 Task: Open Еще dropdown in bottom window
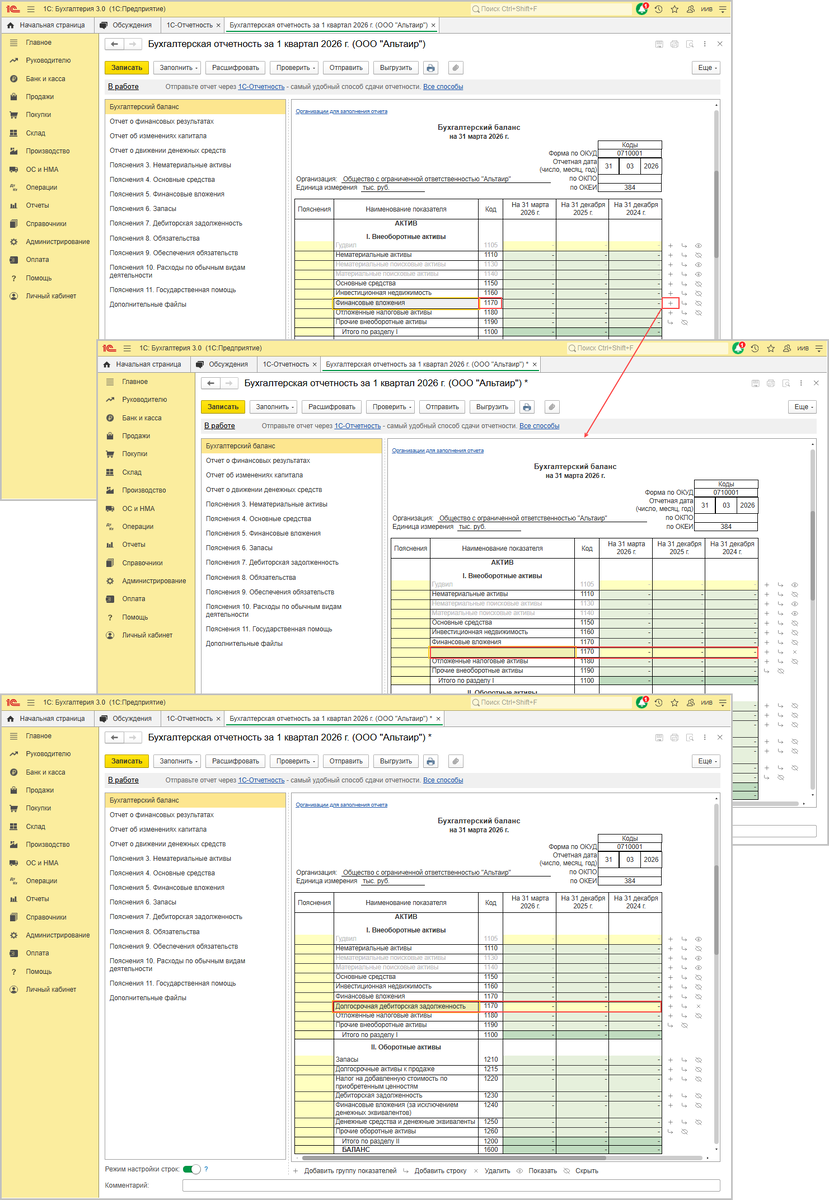[x=706, y=760]
